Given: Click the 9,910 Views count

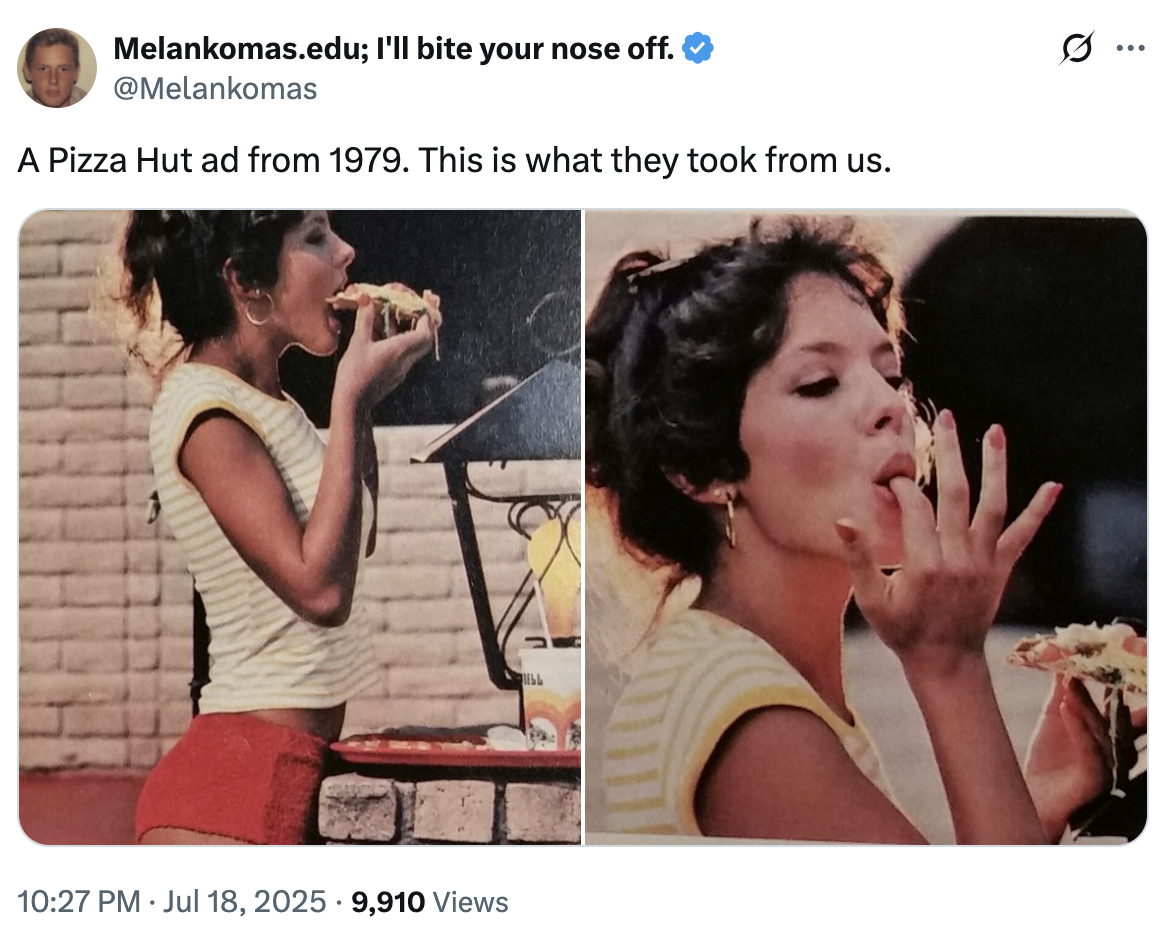Looking at the screenshot, I should 430,902.
